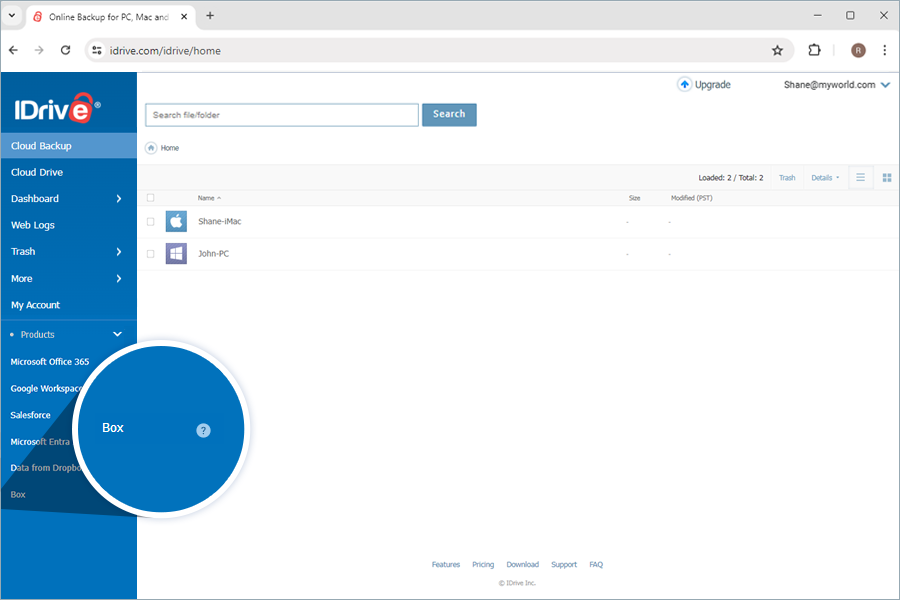Click the Box label in magnified circle
The height and width of the screenshot is (600, 900).
112,428
